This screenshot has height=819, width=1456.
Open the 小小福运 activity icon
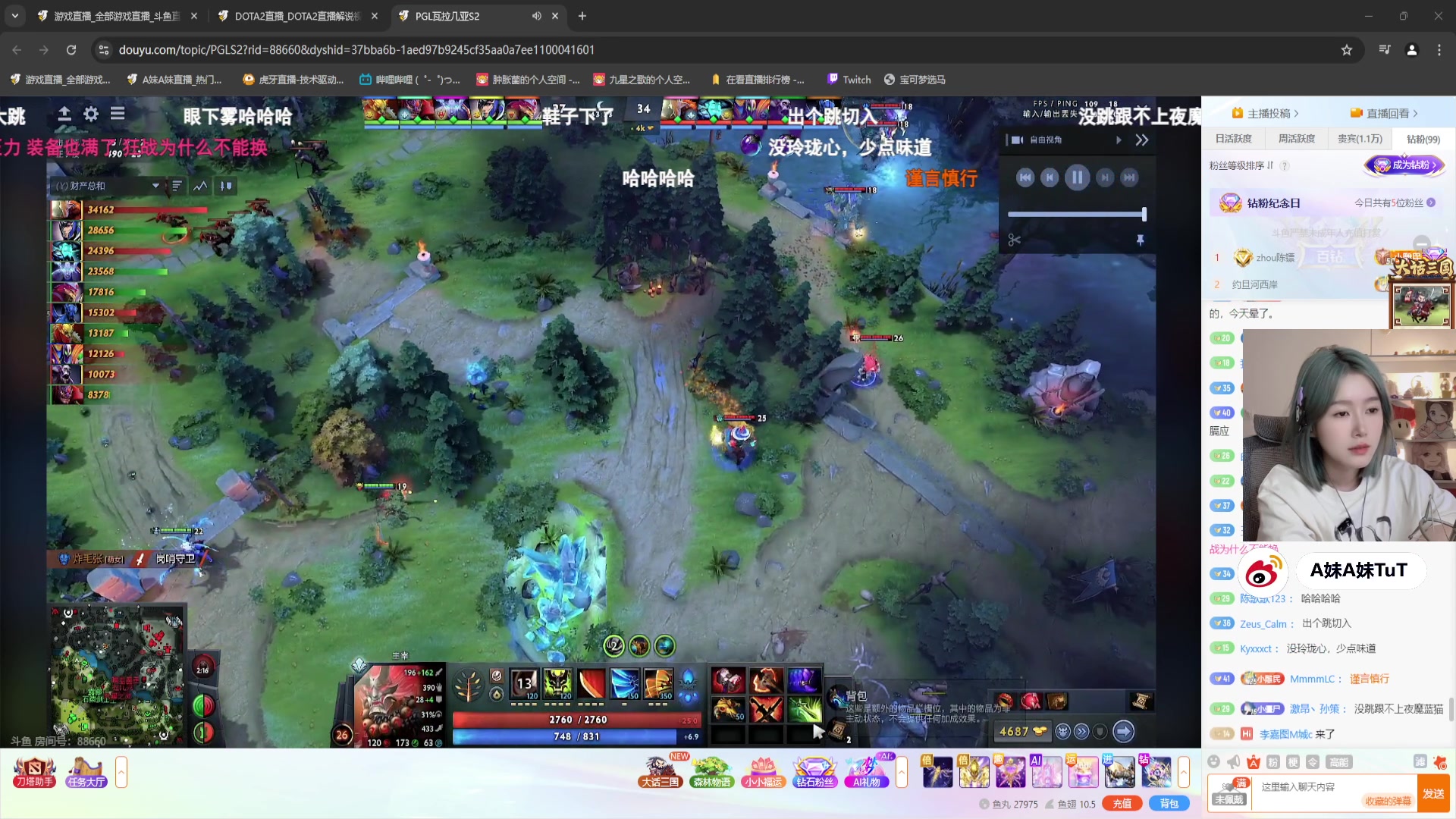click(763, 773)
